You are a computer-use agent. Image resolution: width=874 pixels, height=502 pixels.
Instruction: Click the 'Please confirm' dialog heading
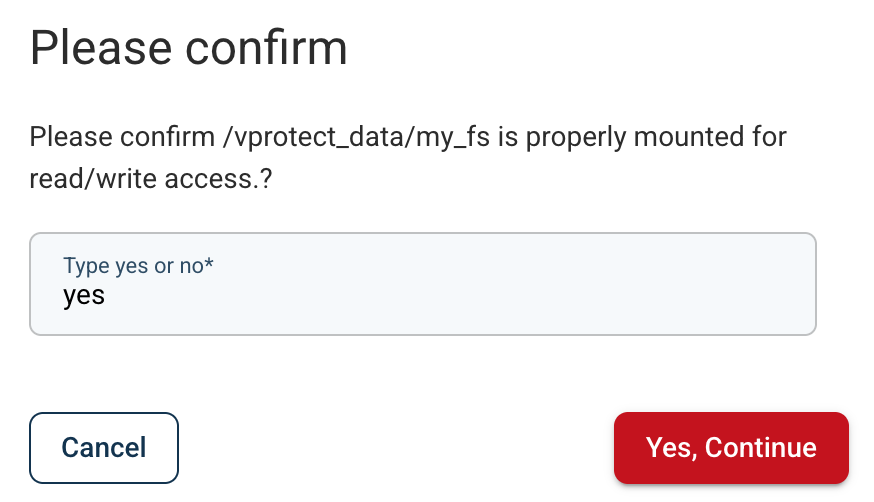189,48
